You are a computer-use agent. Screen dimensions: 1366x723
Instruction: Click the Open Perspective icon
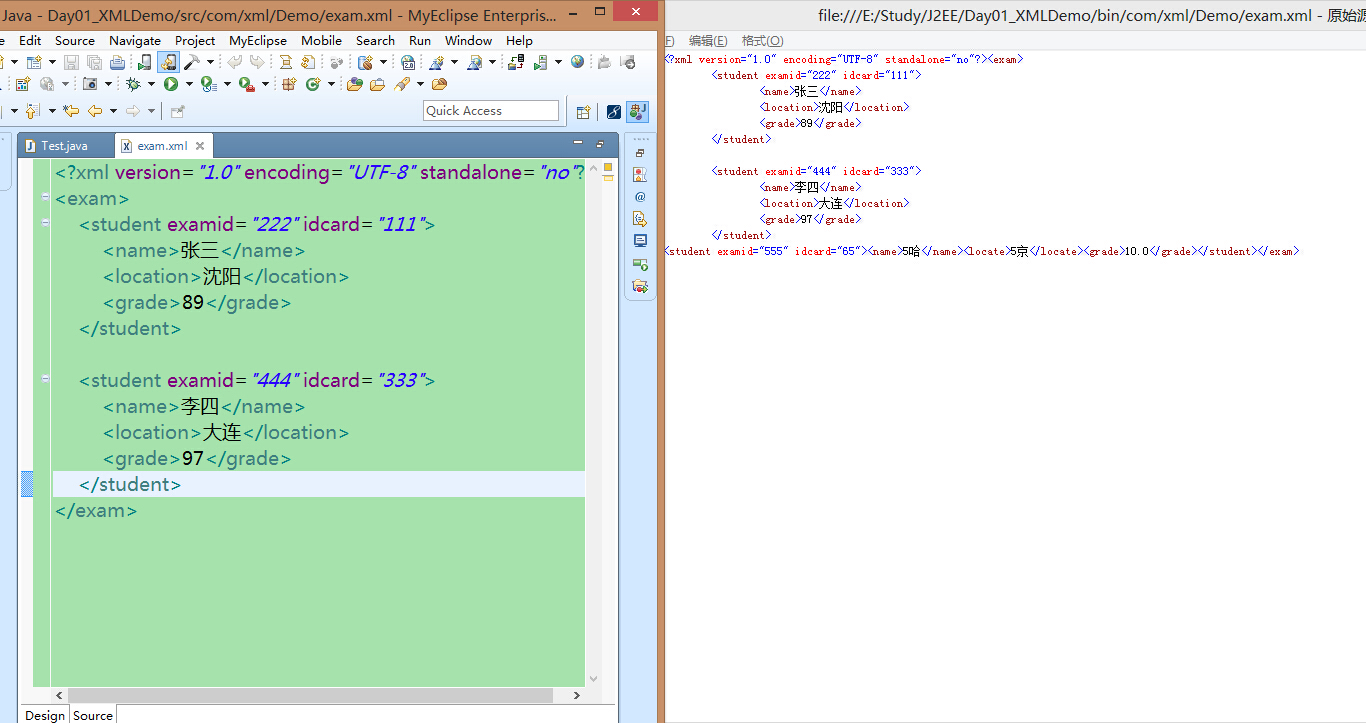[x=584, y=112]
